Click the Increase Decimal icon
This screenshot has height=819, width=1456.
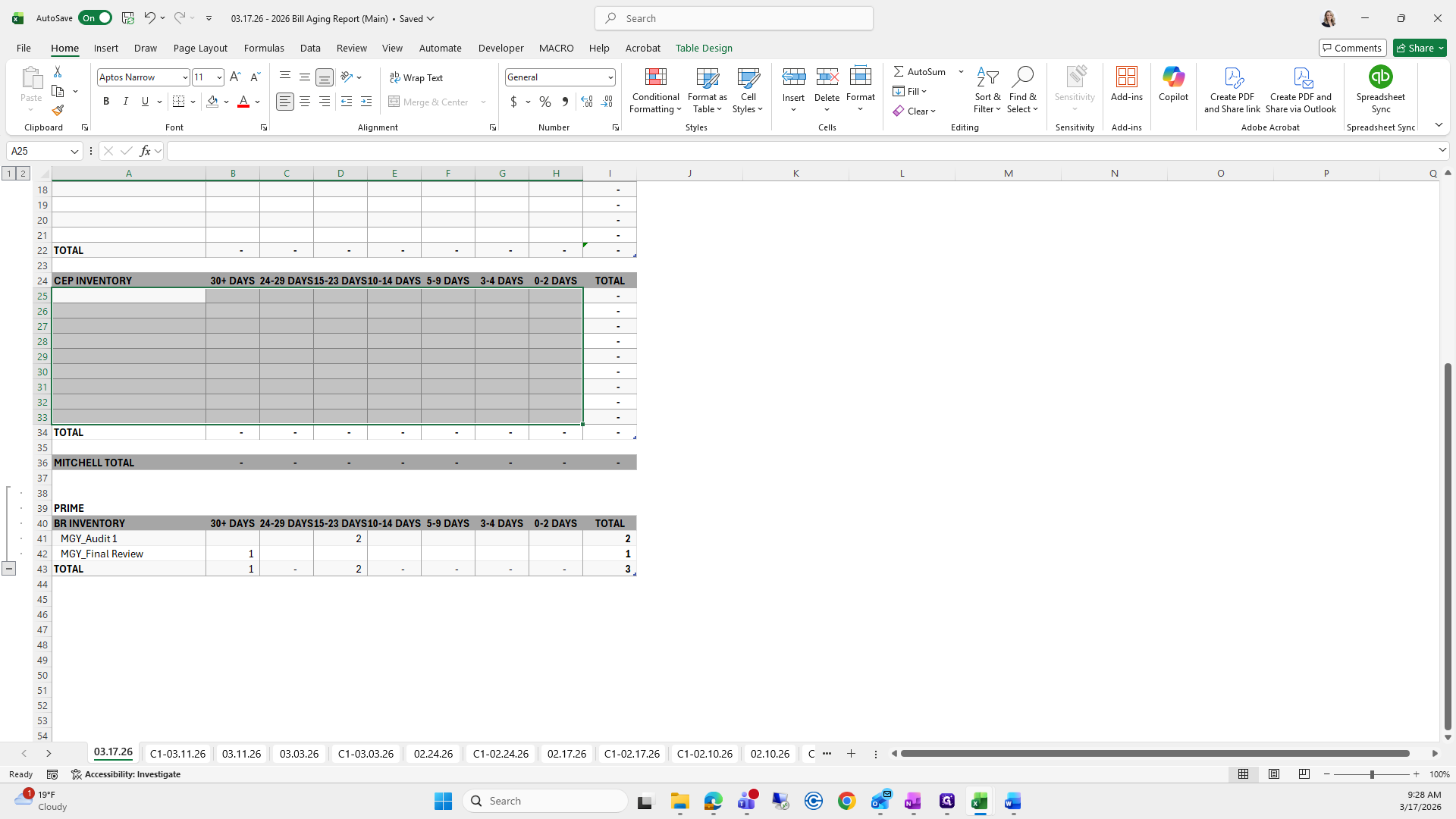click(586, 102)
